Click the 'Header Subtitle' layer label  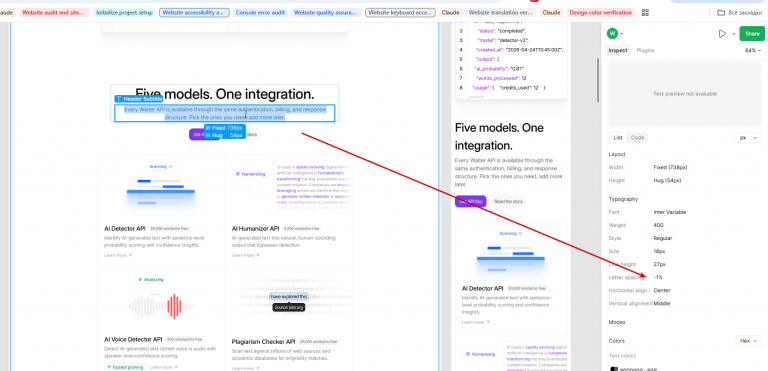click(139, 99)
